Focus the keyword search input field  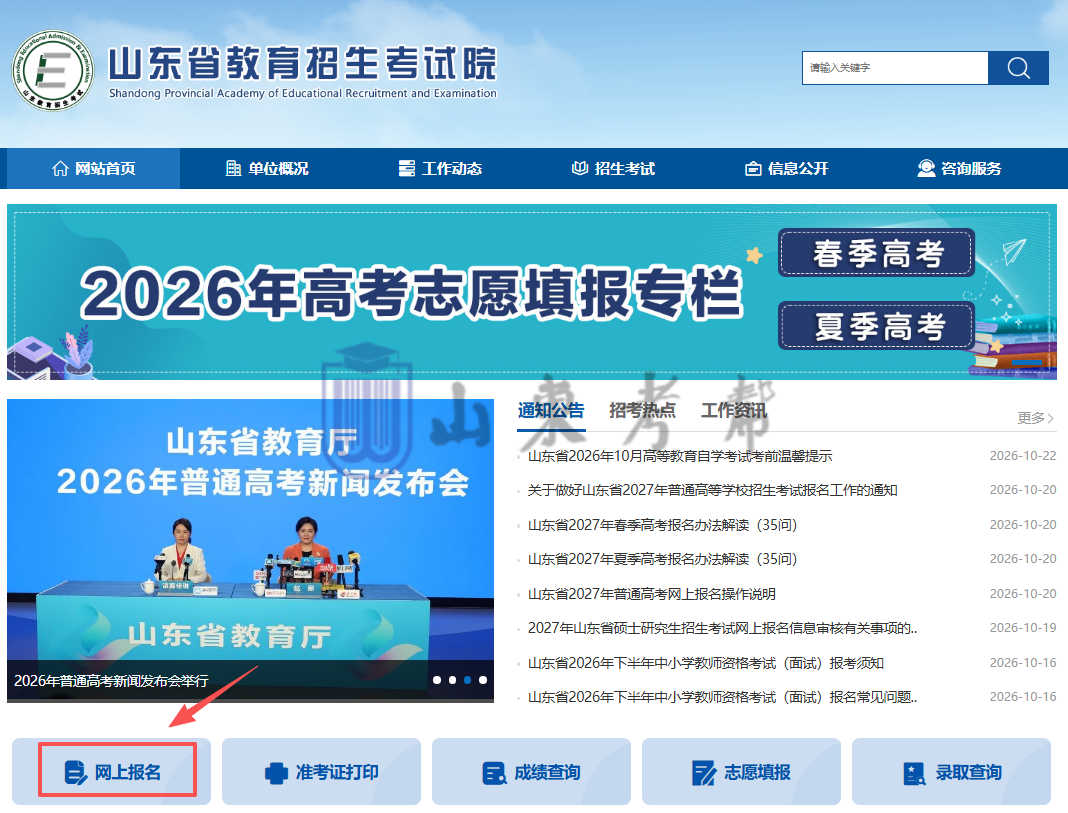(x=895, y=68)
